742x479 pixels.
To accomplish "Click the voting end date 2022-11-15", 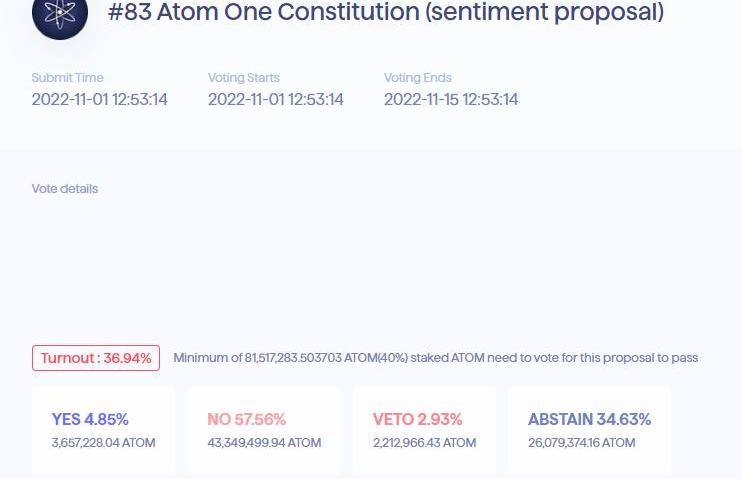I will coord(451,99).
